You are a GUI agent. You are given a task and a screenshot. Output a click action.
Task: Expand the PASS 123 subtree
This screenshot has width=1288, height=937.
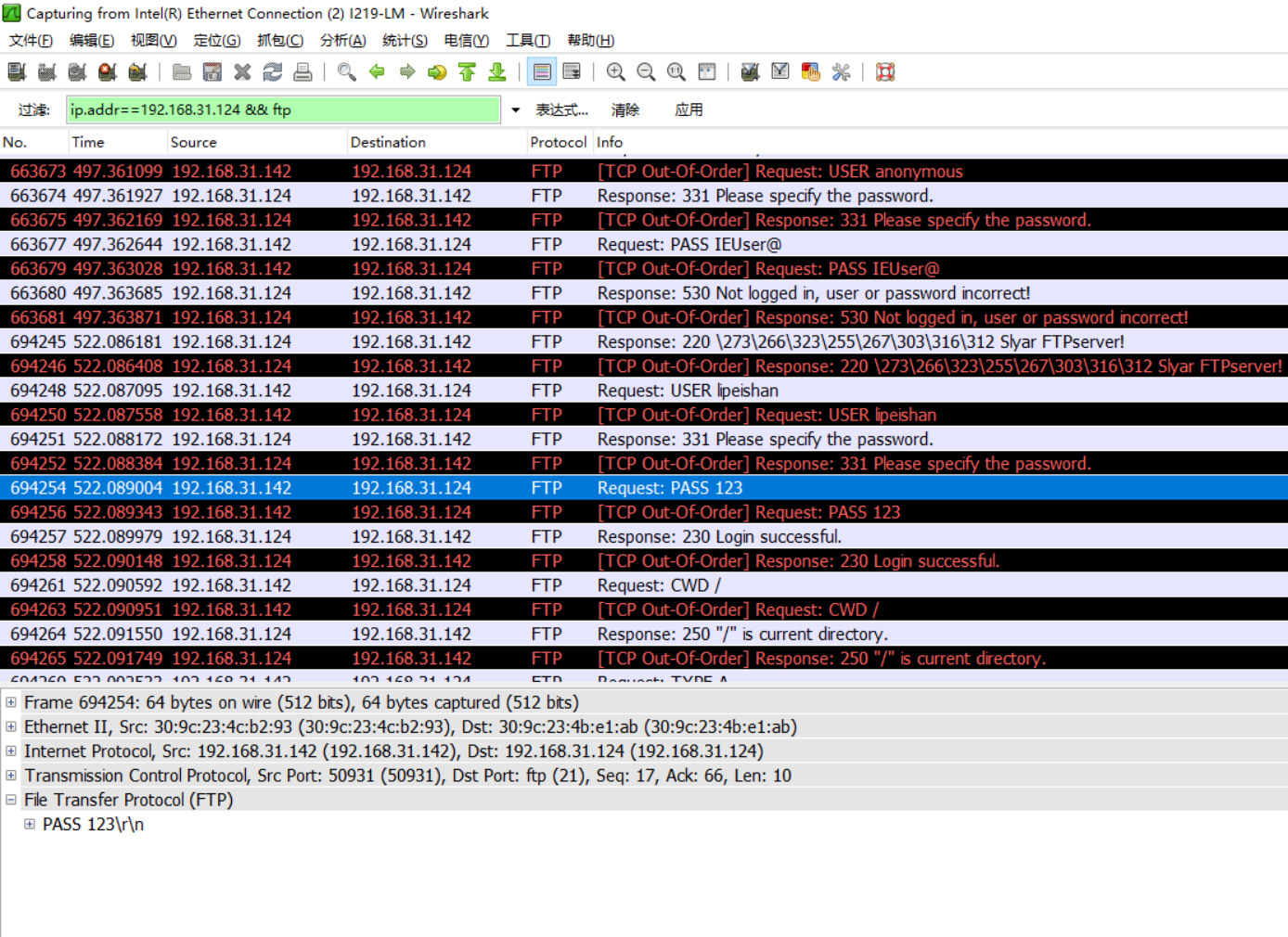30,824
